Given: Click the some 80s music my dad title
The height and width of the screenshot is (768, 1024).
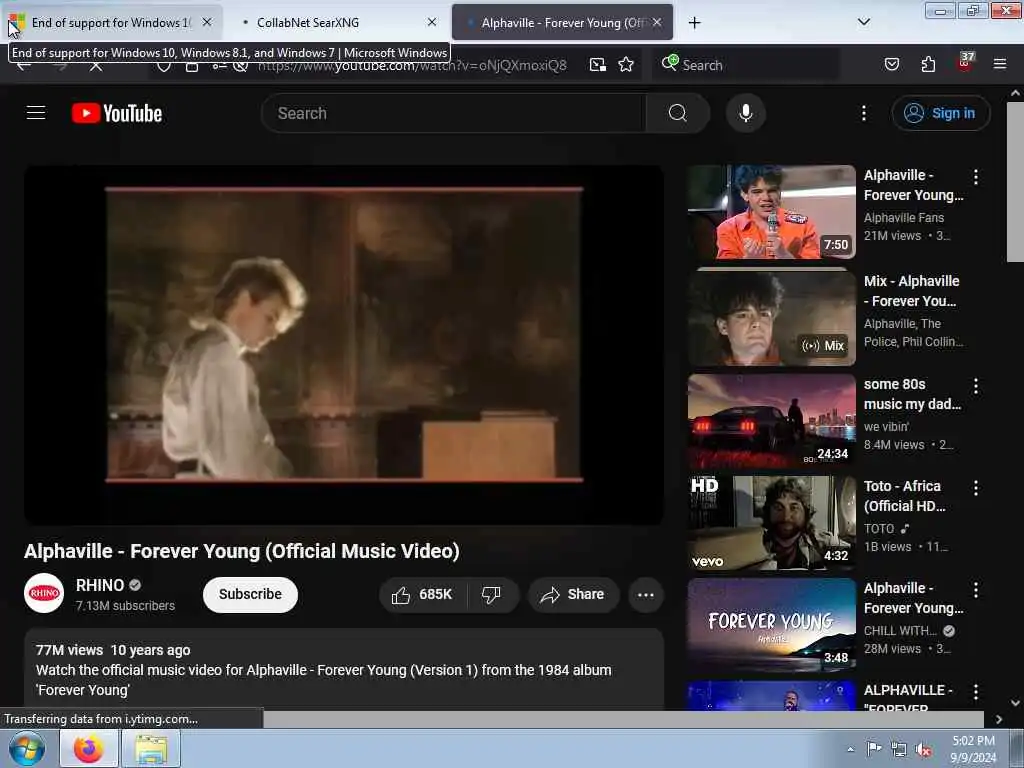Looking at the screenshot, I should point(912,394).
